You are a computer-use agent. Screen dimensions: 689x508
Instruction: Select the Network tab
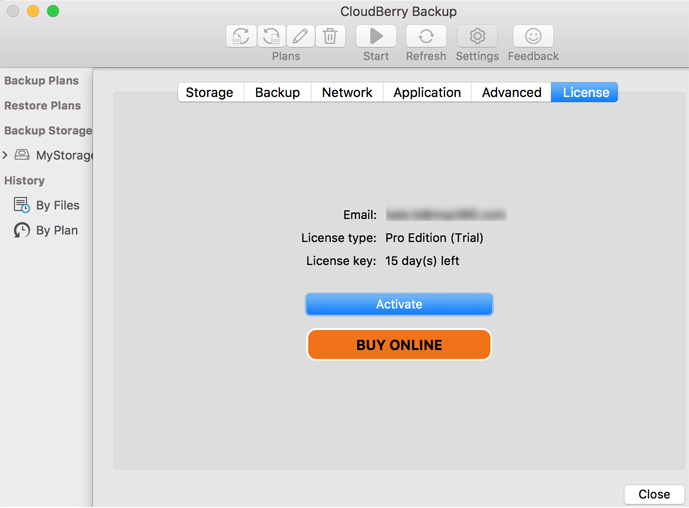(x=347, y=92)
